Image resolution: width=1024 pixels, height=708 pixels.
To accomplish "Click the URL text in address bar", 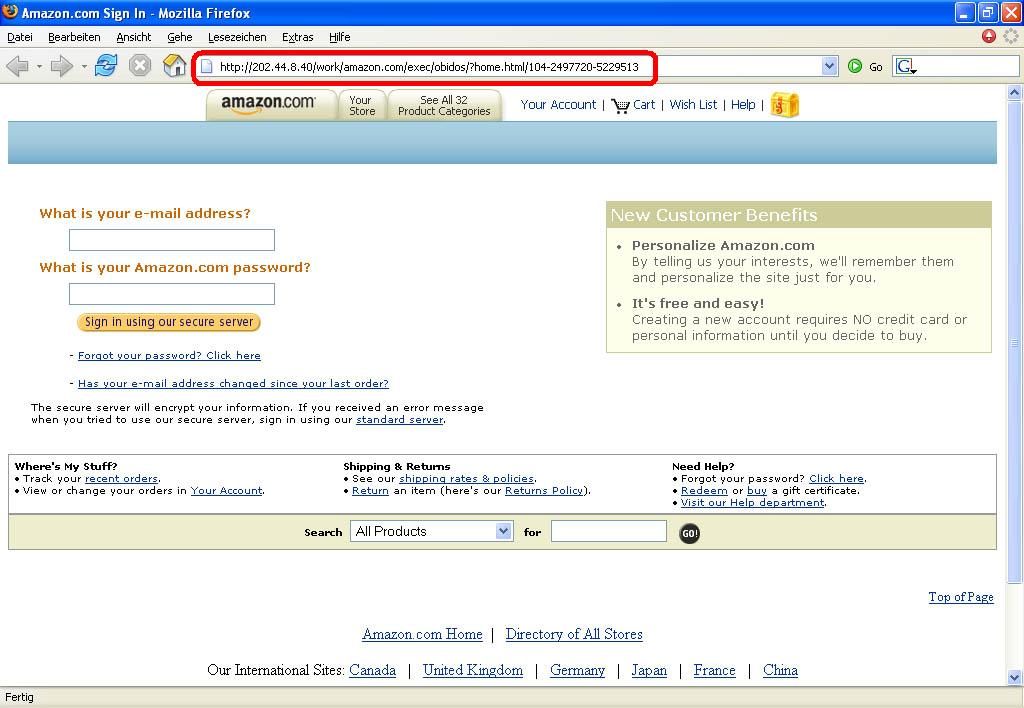I will click(429, 67).
